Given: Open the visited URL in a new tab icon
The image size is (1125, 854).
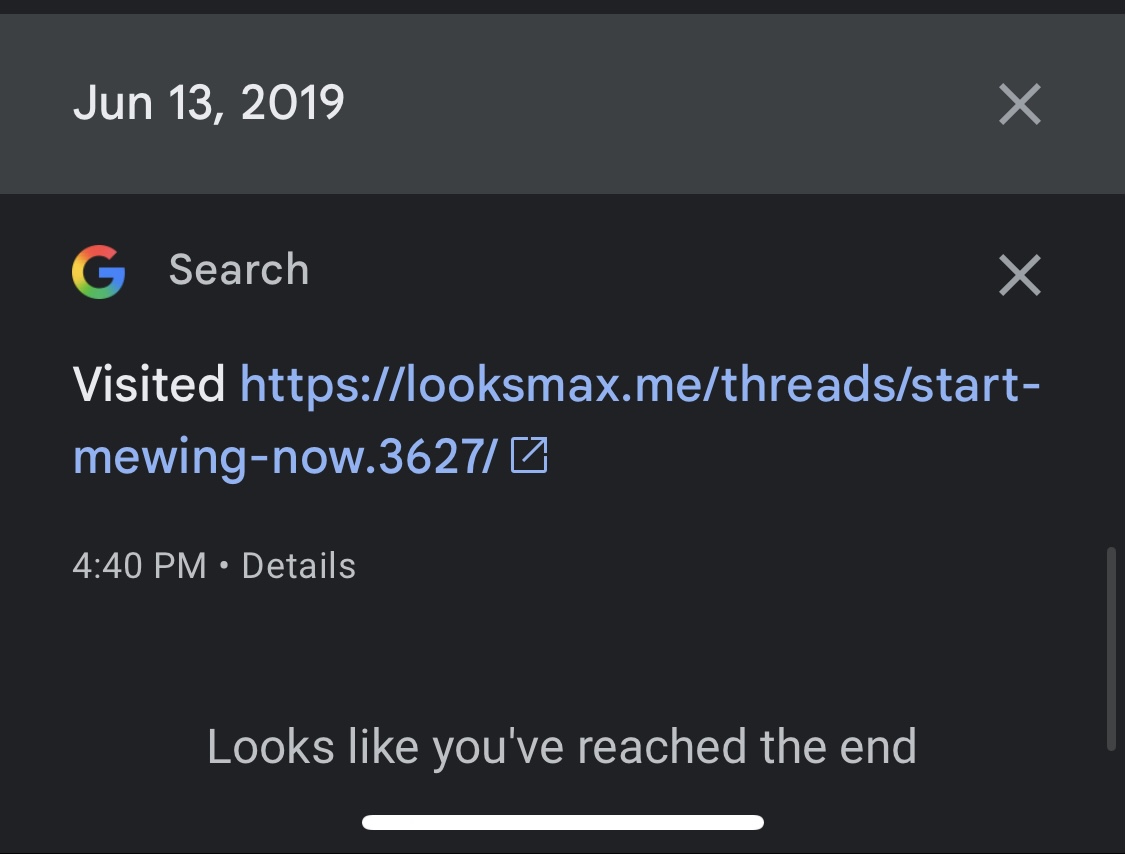Looking at the screenshot, I should (x=529, y=457).
